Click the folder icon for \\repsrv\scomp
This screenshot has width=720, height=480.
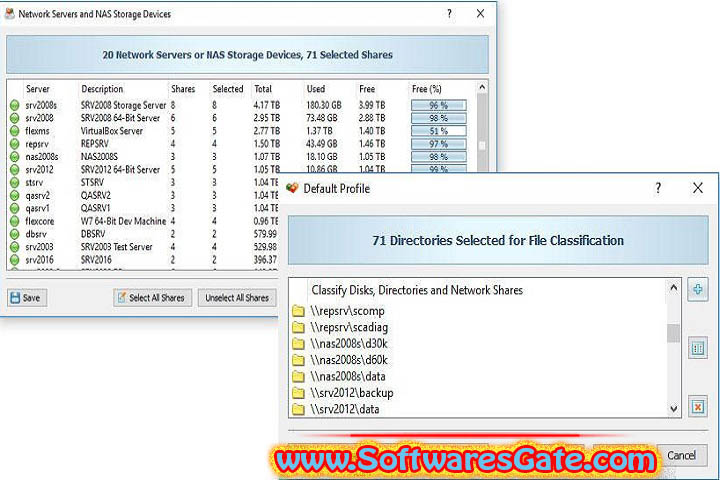pyautogui.click(x=298, y=311)
